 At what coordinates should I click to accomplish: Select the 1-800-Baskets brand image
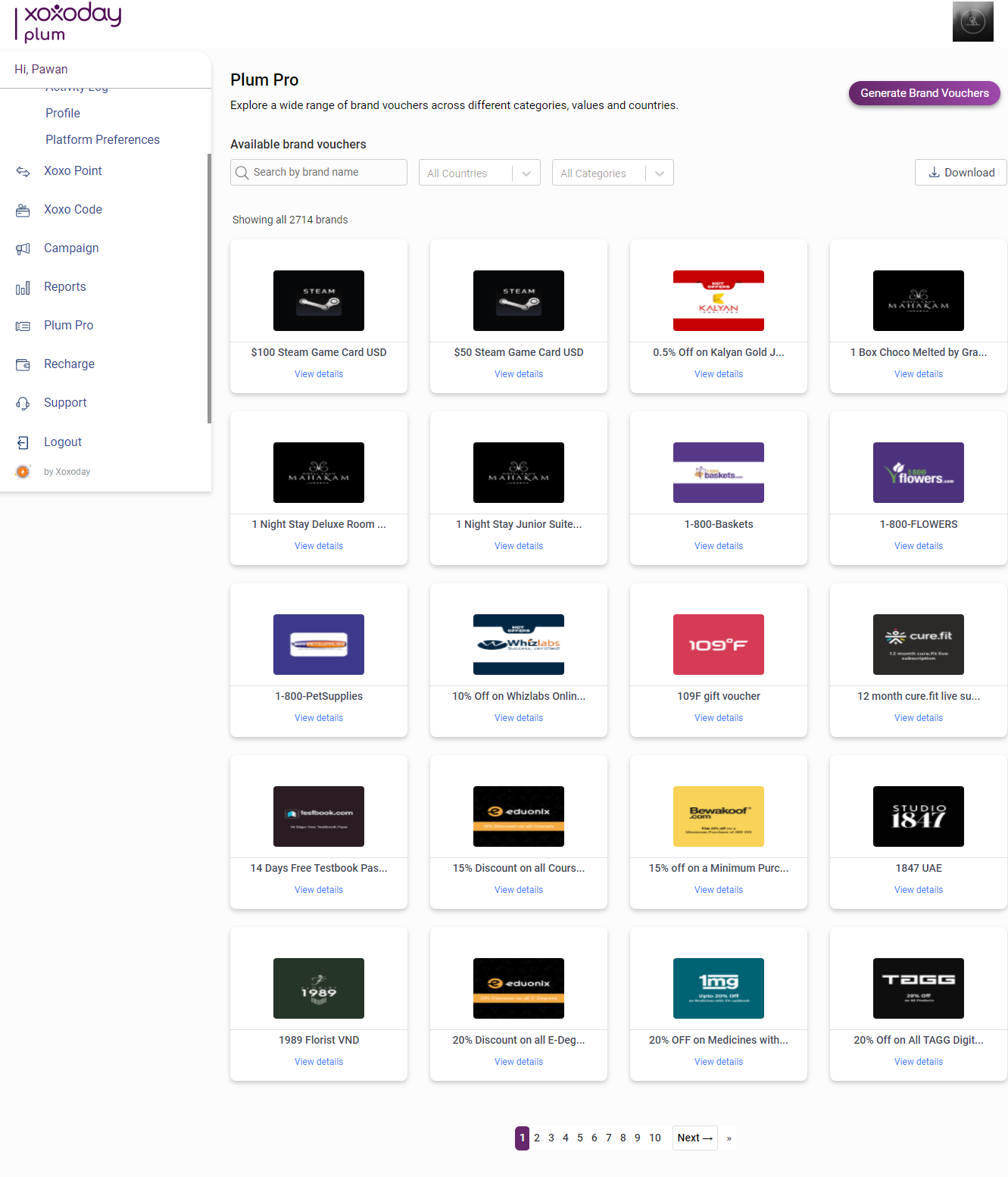pyautogui.click(x=719, y=473)
